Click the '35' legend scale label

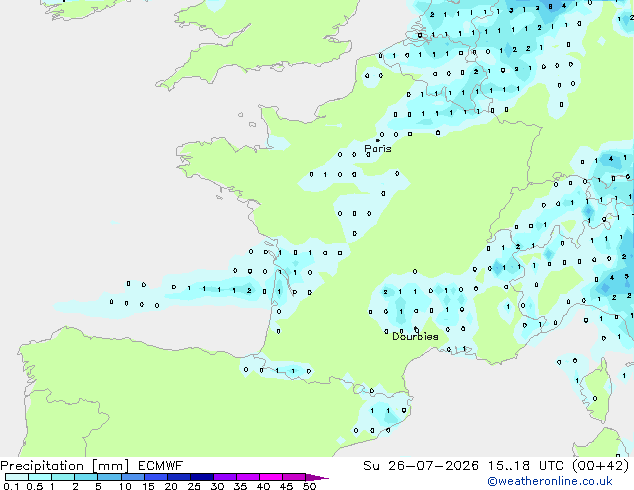tap(240, 486)
